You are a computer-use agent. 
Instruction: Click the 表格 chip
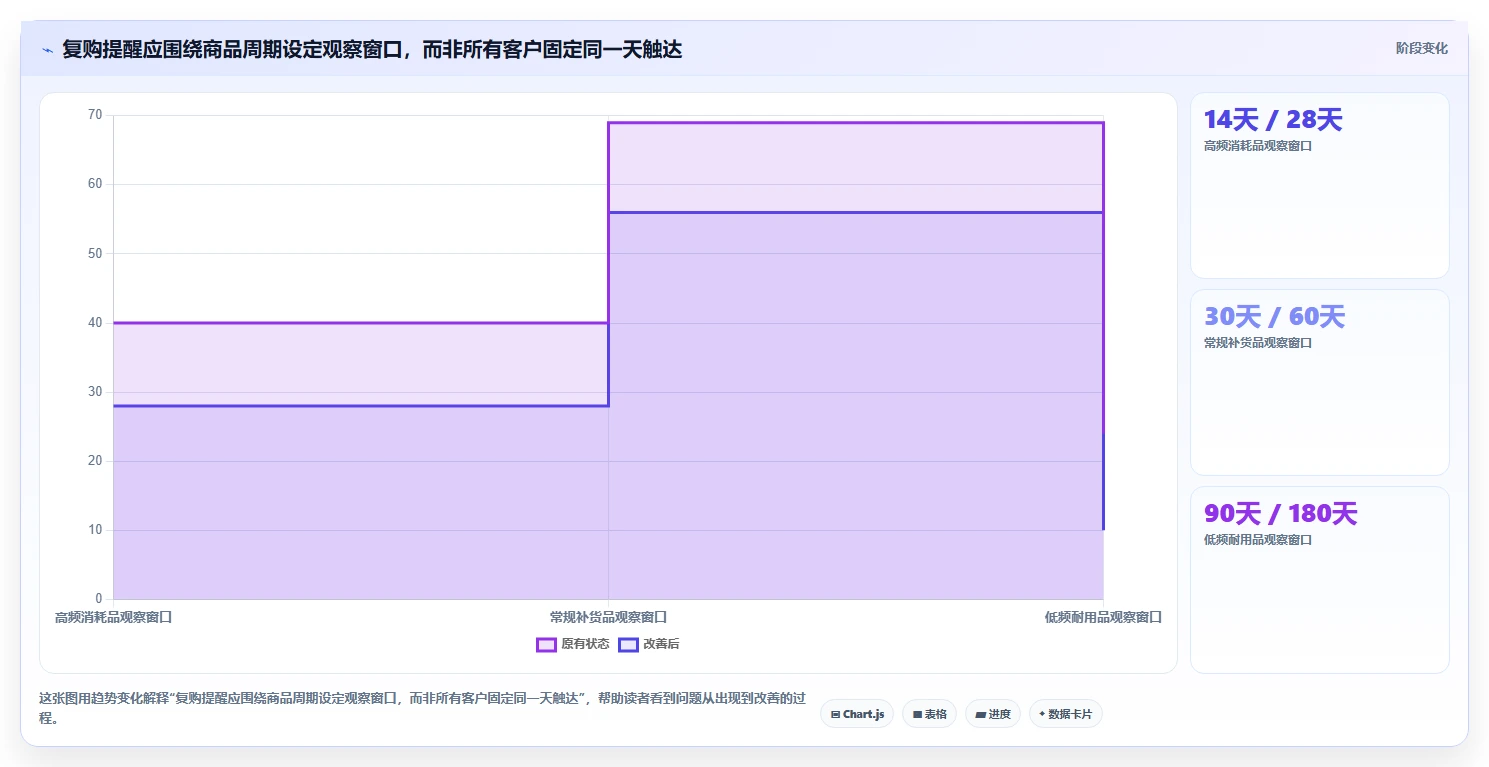coord(929,714)
